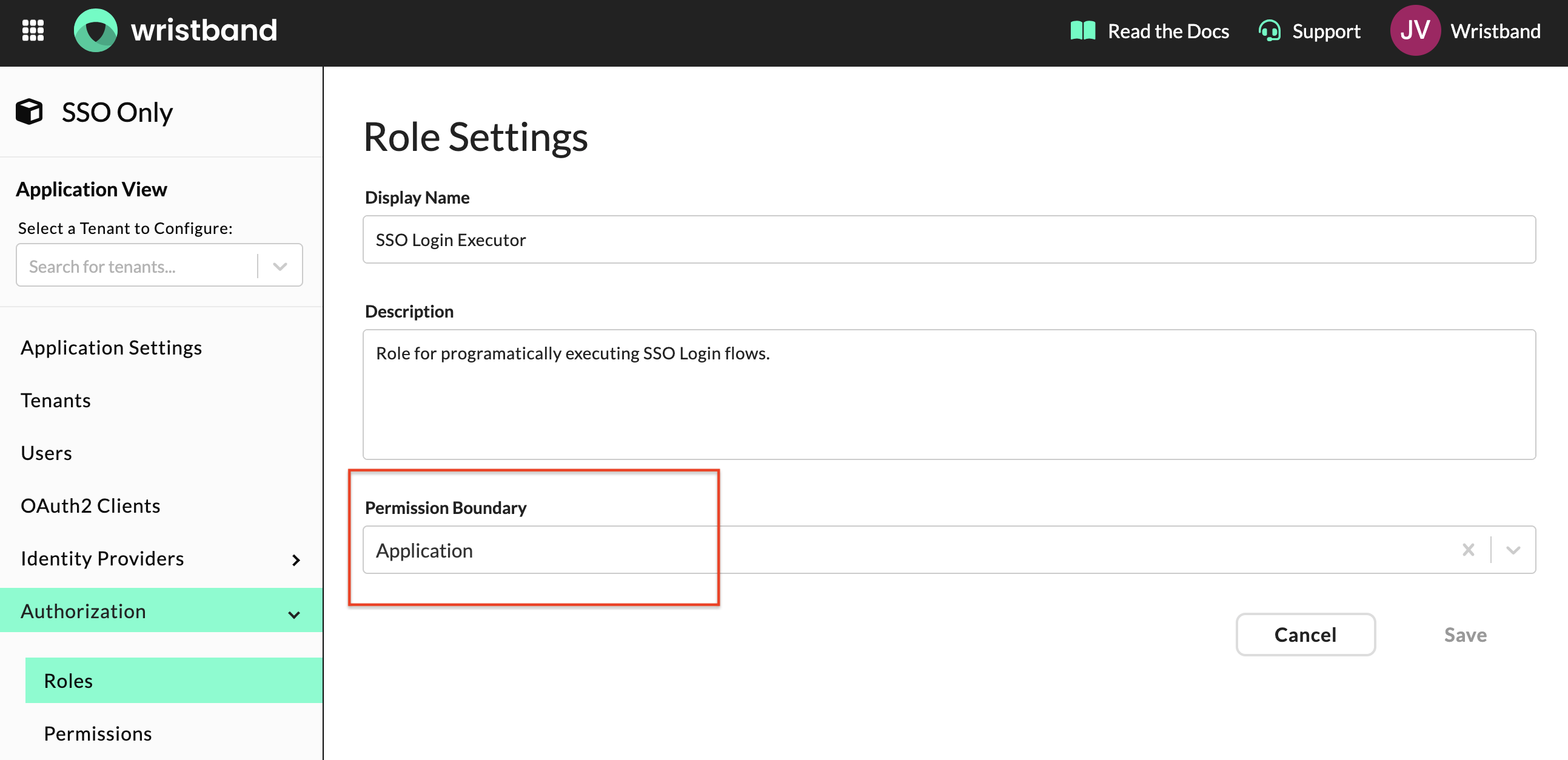Focus the Description text area
This screenshot has height=760, width=1568.
948,395
